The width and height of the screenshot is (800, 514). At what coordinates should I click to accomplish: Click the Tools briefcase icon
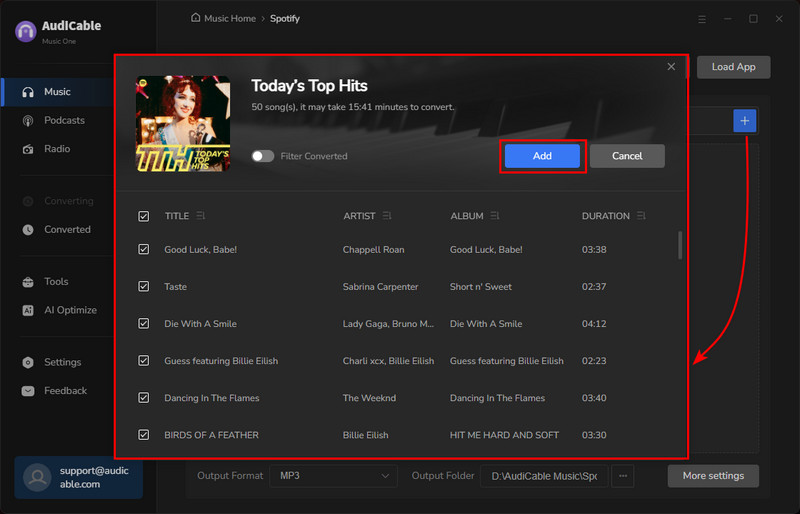click(28, 282)
